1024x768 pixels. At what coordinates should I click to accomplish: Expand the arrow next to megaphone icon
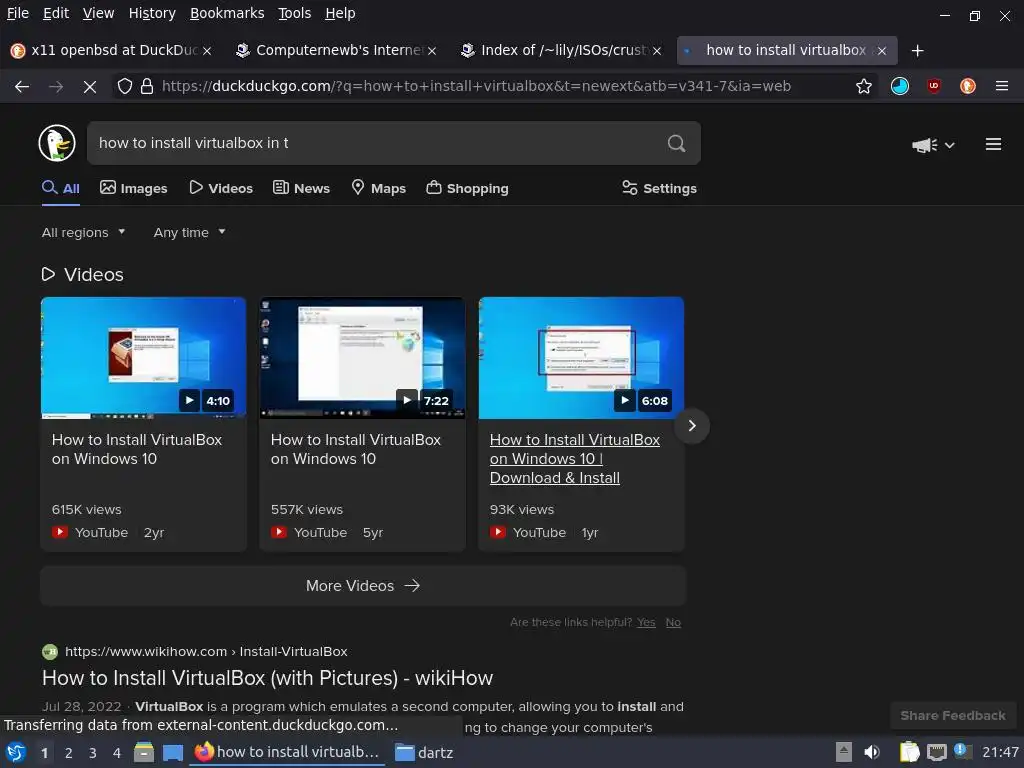coord(949,146)
